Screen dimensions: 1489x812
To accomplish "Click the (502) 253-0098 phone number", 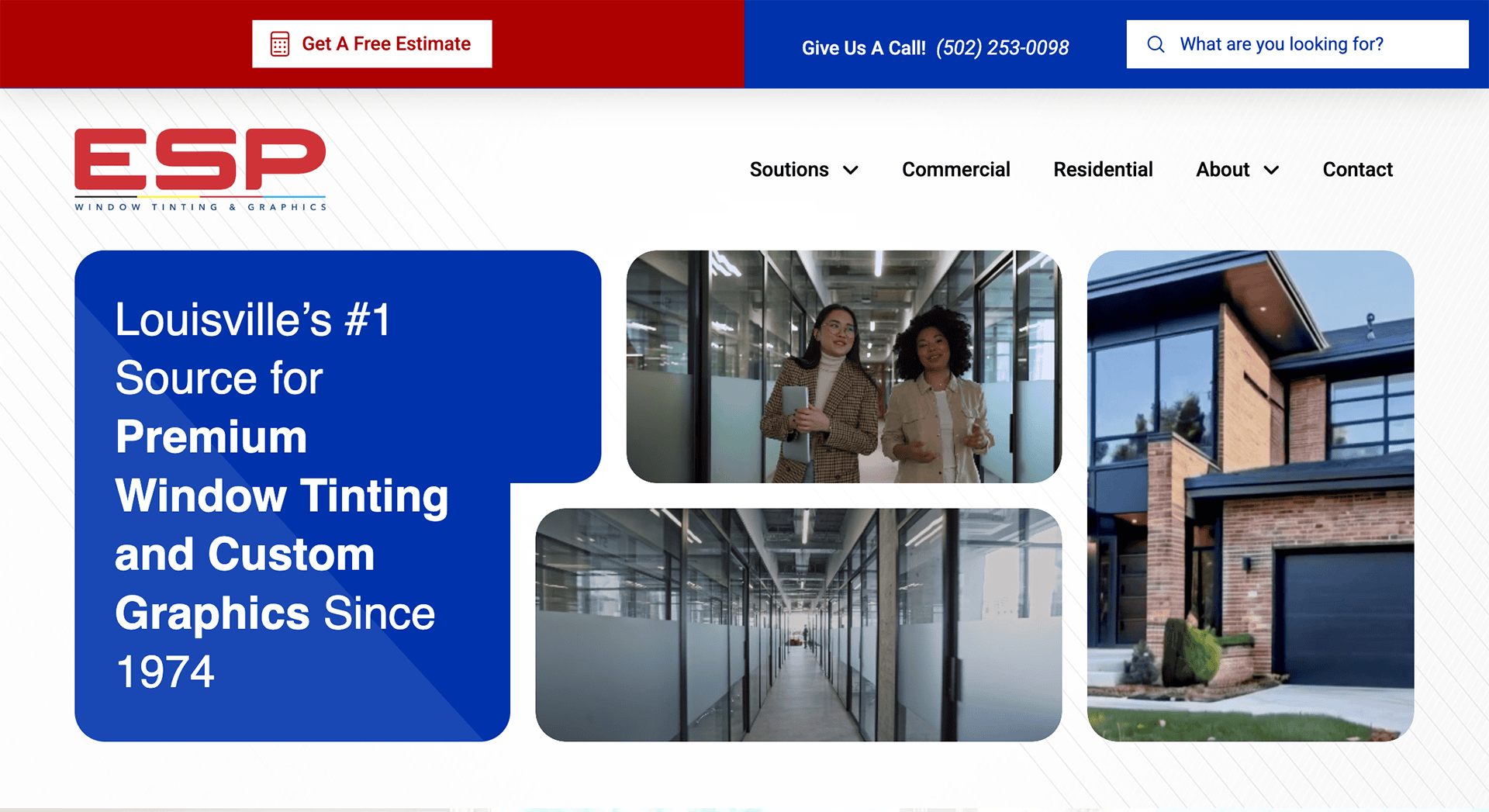I will pos(1002,48).
